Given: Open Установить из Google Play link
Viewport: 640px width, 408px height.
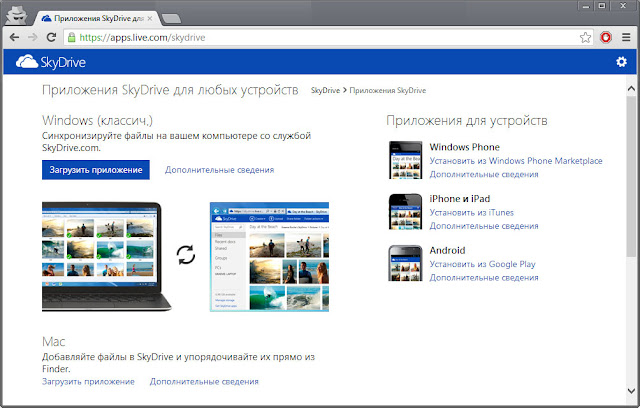Looking at the screenshot, I should [x=482, y=264].
